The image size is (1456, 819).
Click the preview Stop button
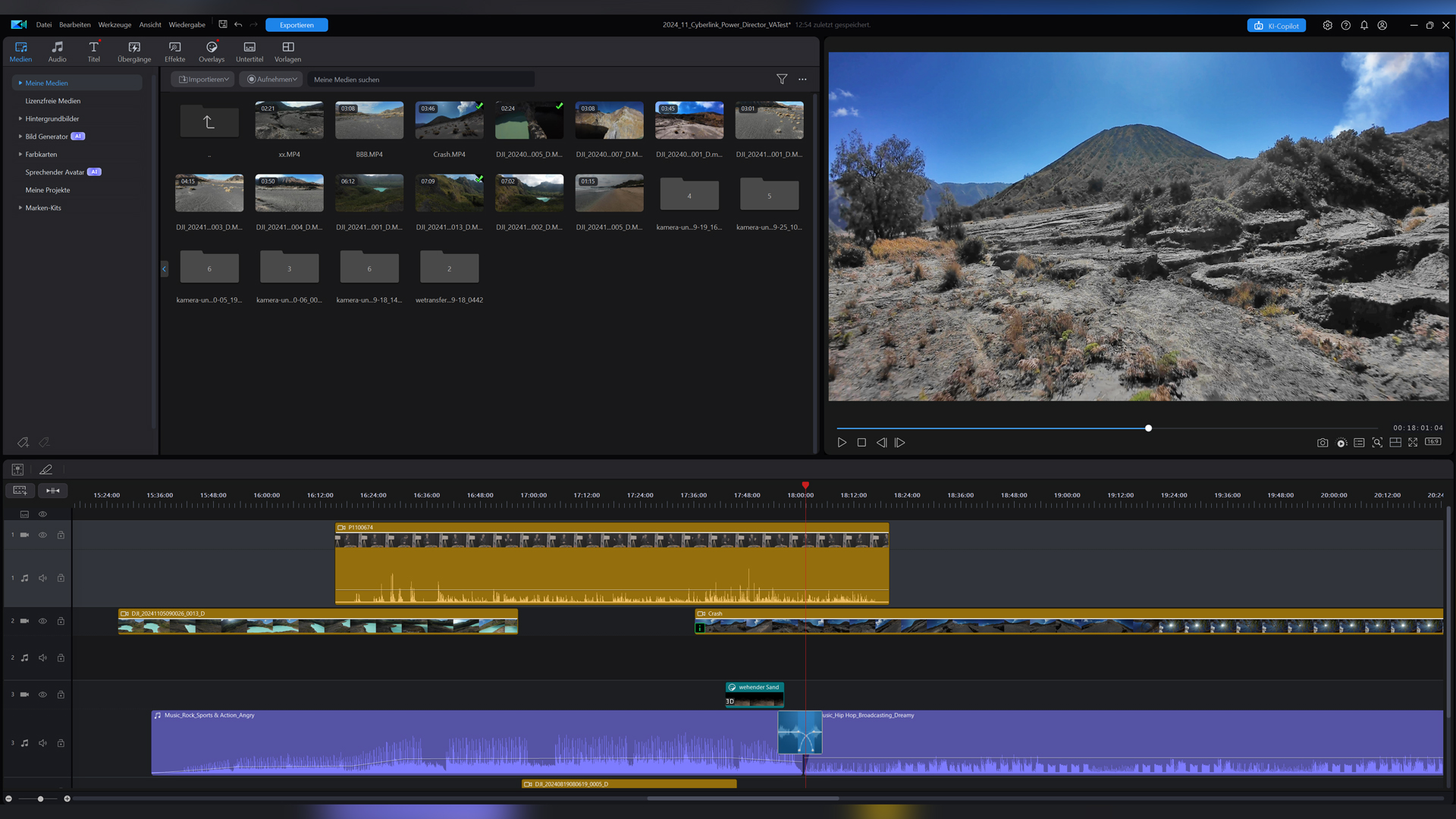pos(861,443)
